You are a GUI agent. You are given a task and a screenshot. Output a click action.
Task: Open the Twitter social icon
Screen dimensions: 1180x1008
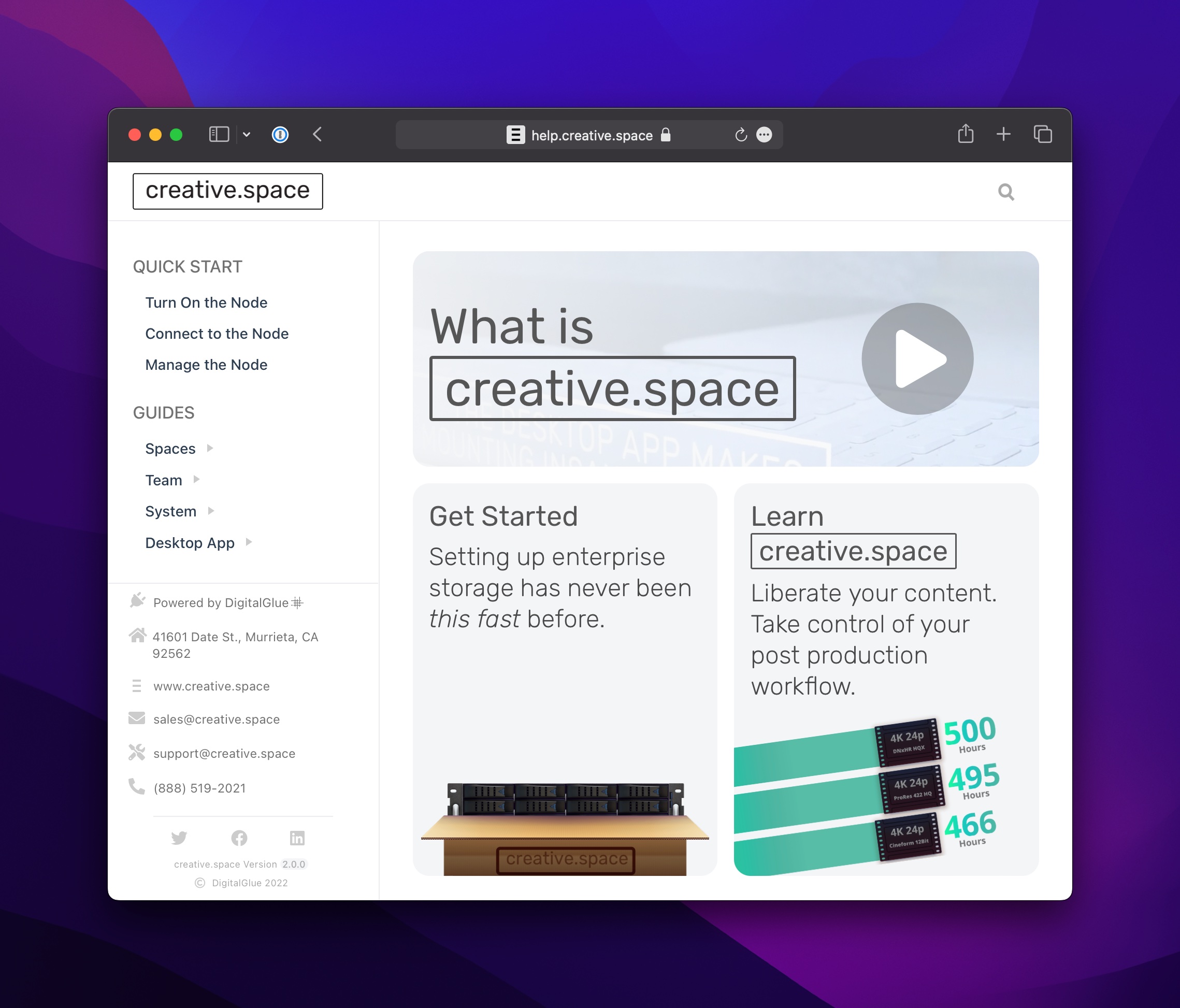[179, 838]
